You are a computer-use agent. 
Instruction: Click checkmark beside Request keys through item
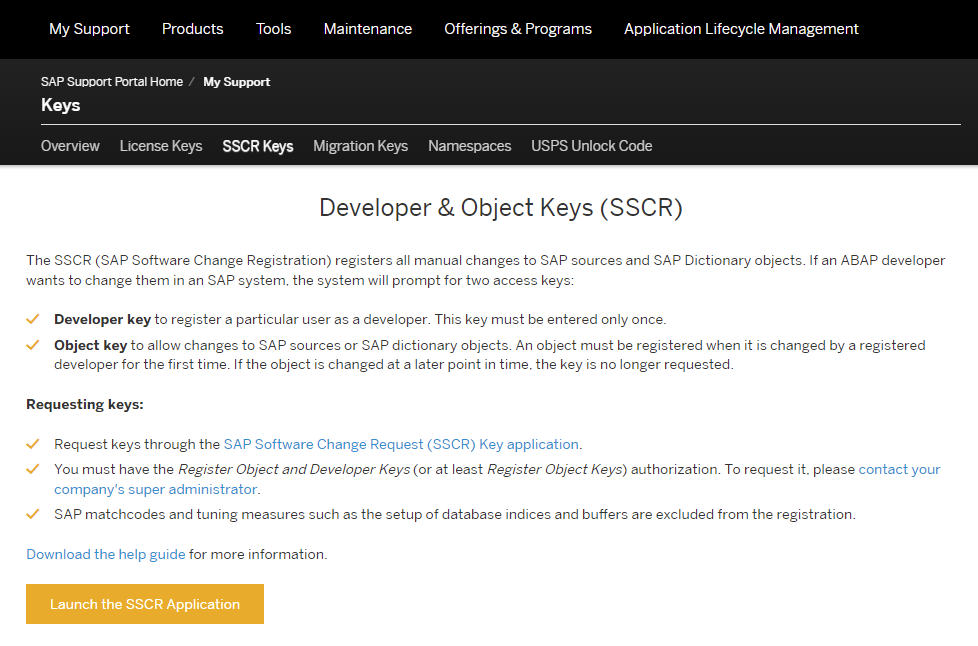(x=33, y=444)
